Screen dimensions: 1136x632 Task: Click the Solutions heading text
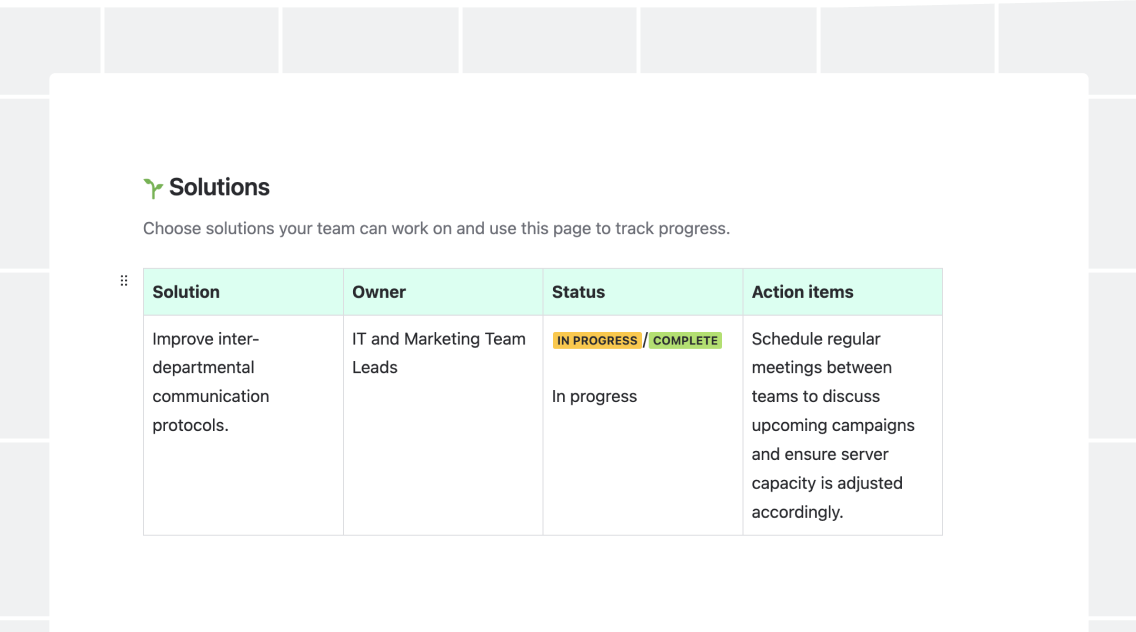pyautogui.click(x=220, y=188)
